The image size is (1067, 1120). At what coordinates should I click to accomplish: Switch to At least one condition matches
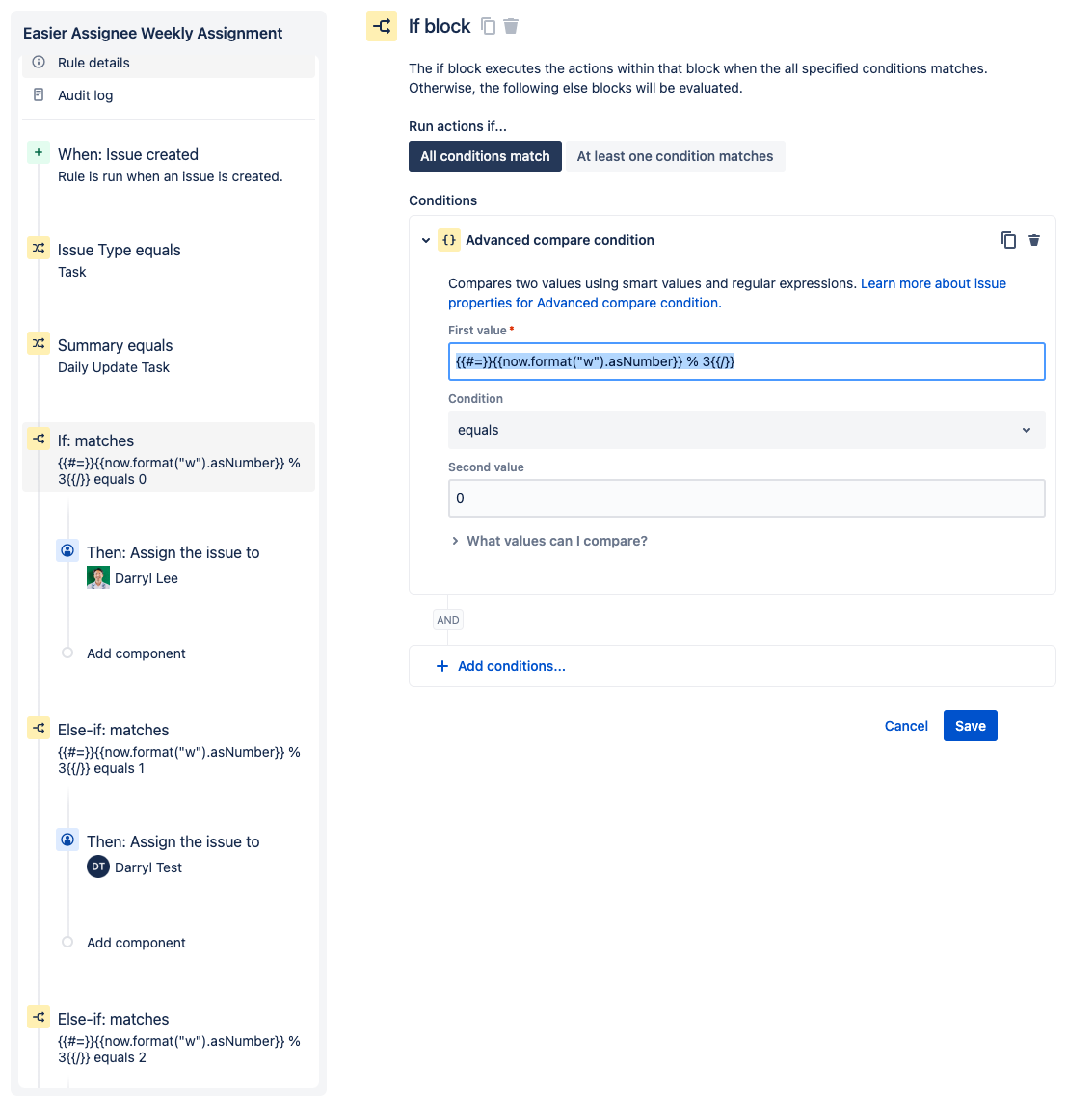tap(675, 155)
